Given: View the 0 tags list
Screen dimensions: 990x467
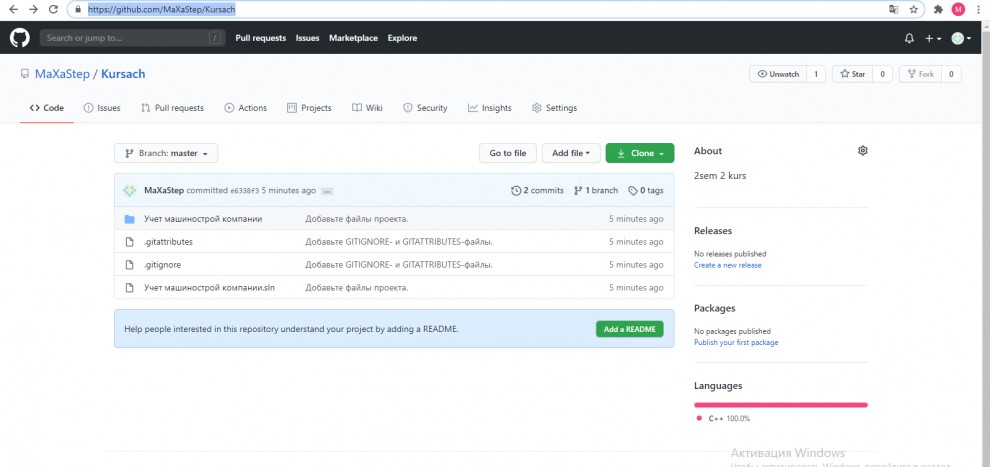Looking at the screenshot, I should click(646, 190).
